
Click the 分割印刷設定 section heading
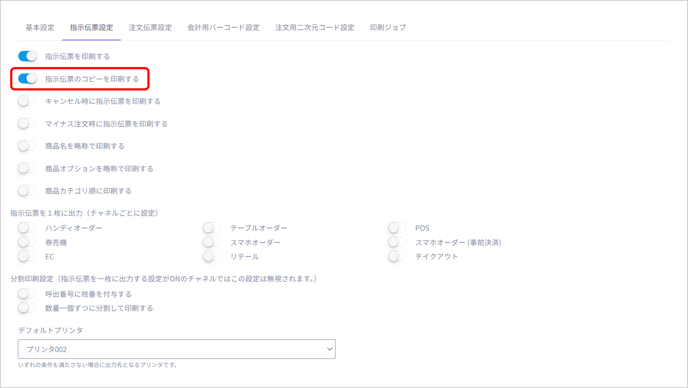pyautogui.click(x=164, y=279)
